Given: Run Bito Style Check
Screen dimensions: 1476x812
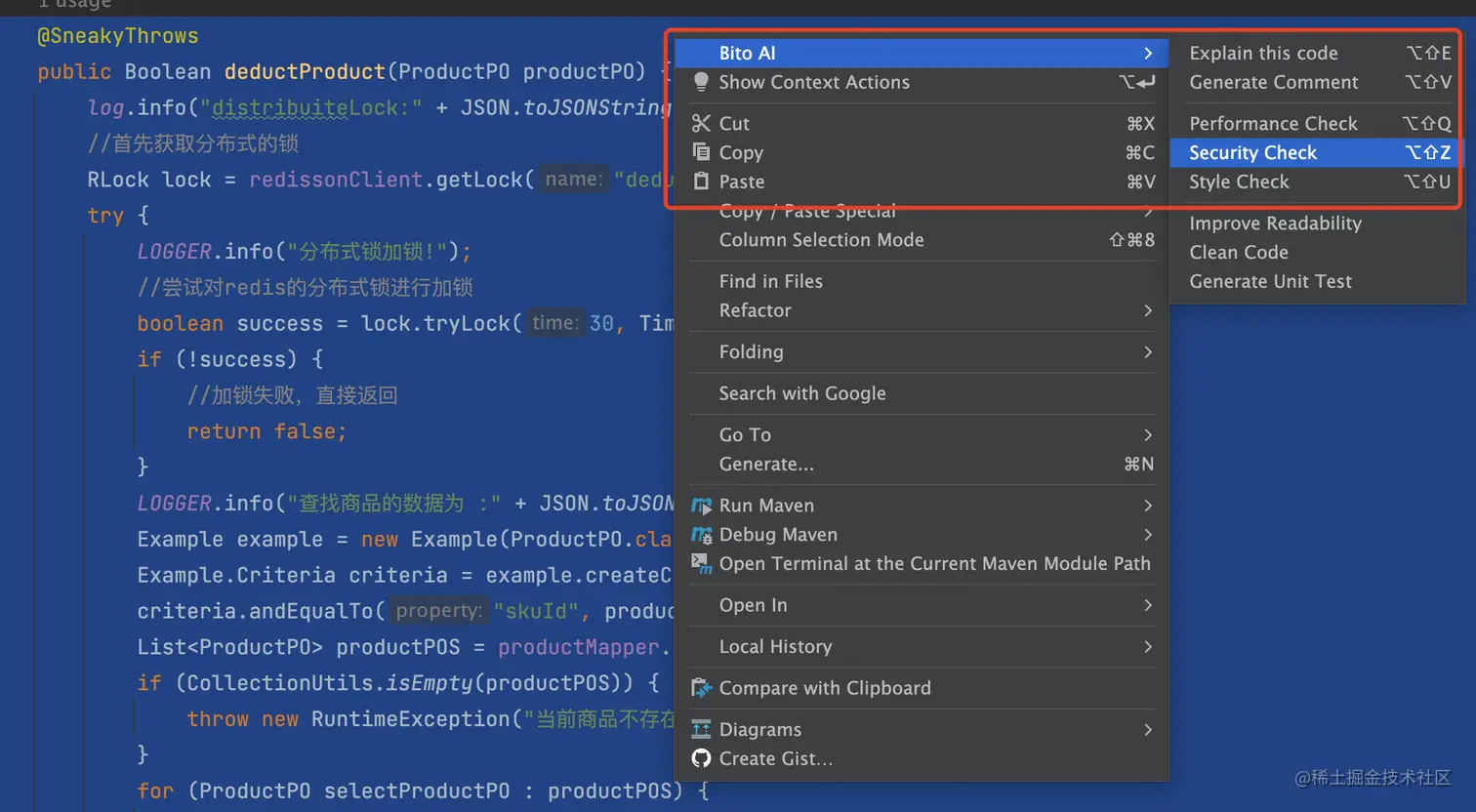Looking at the screenshot, I should [x=1318, y=182].
